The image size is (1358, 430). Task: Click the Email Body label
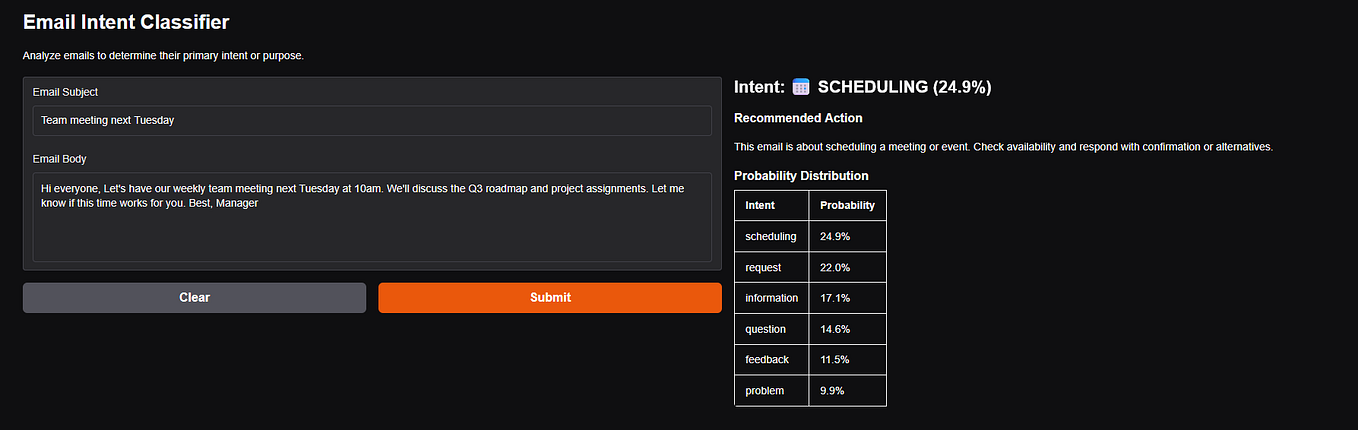coord(61,158)
